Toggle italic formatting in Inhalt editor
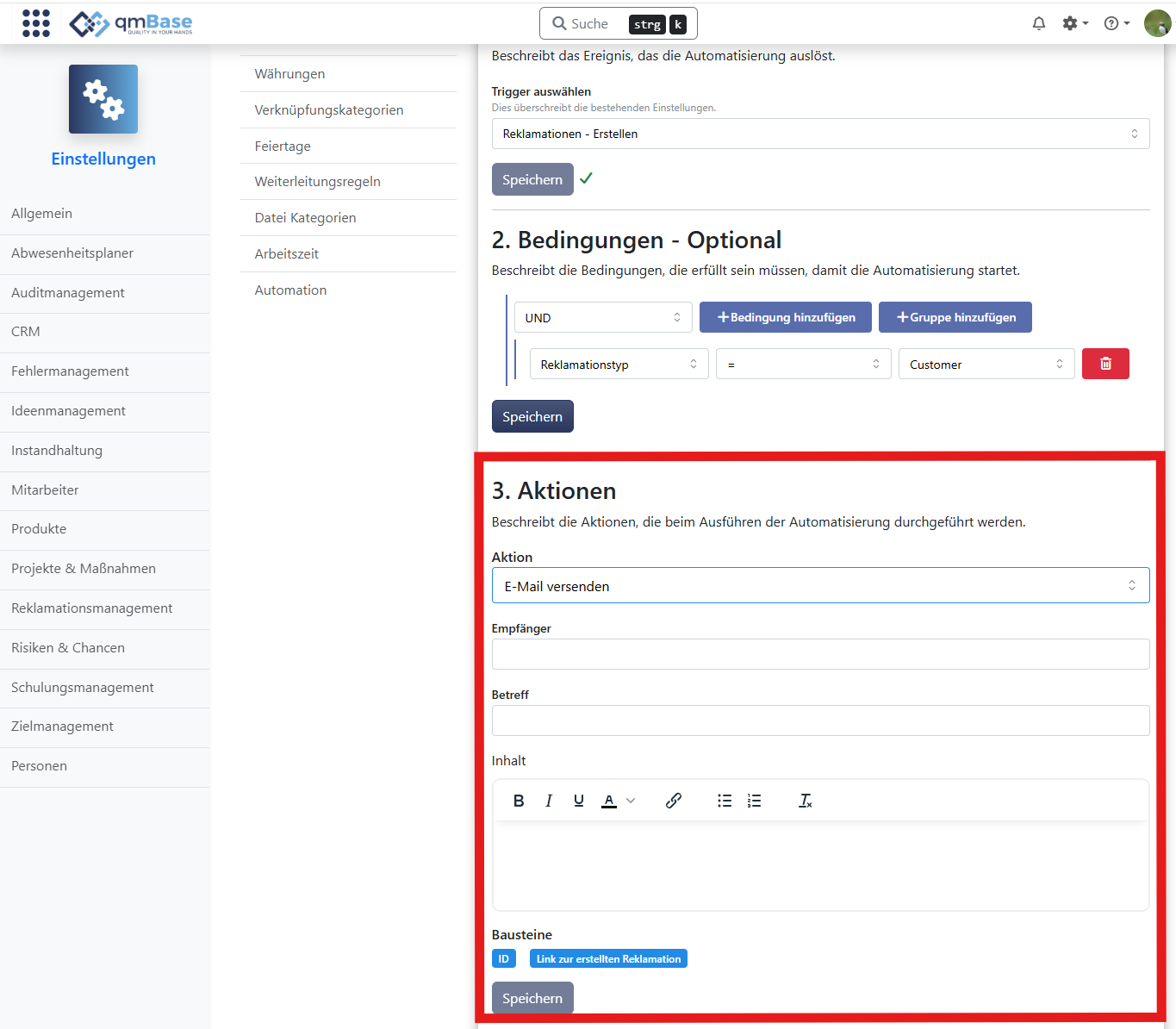1176x1029 pixels. pyautogui.click(x=549, y=801)
